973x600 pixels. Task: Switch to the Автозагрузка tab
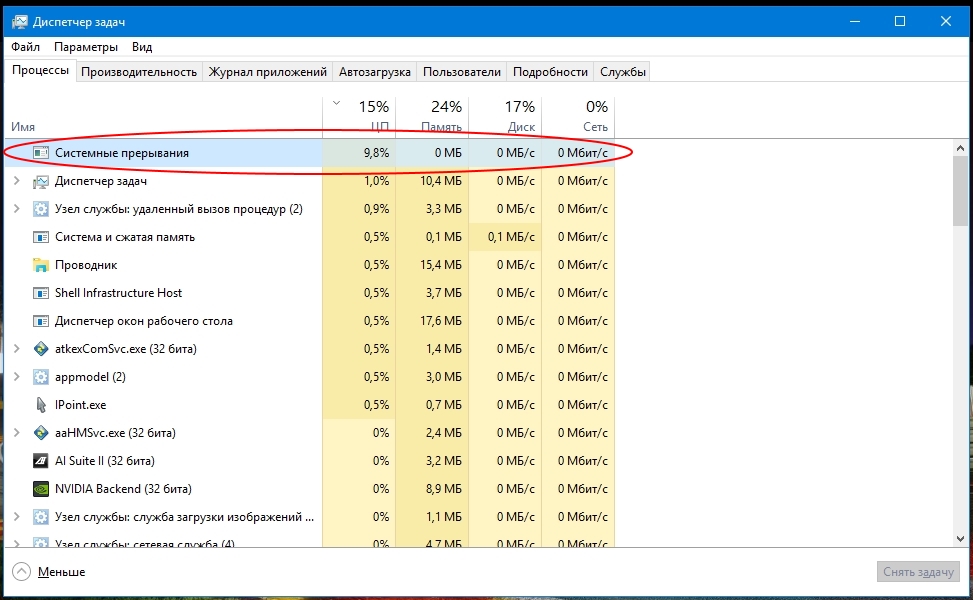coord(375,72)
